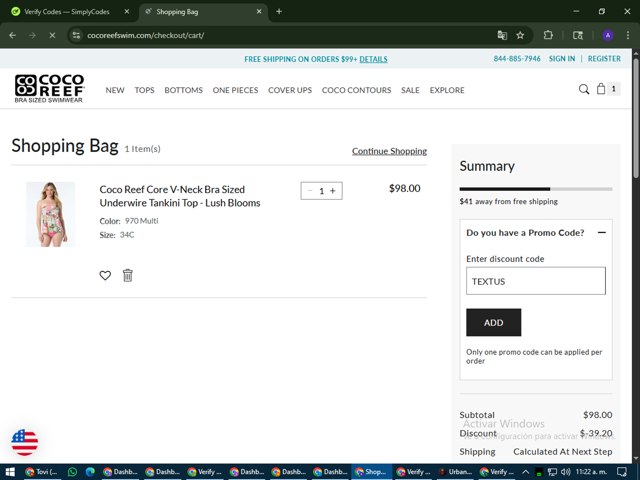Click the translate page icon in address bar
This screenshot has height=480, width=640.
[x=502, y=36]
